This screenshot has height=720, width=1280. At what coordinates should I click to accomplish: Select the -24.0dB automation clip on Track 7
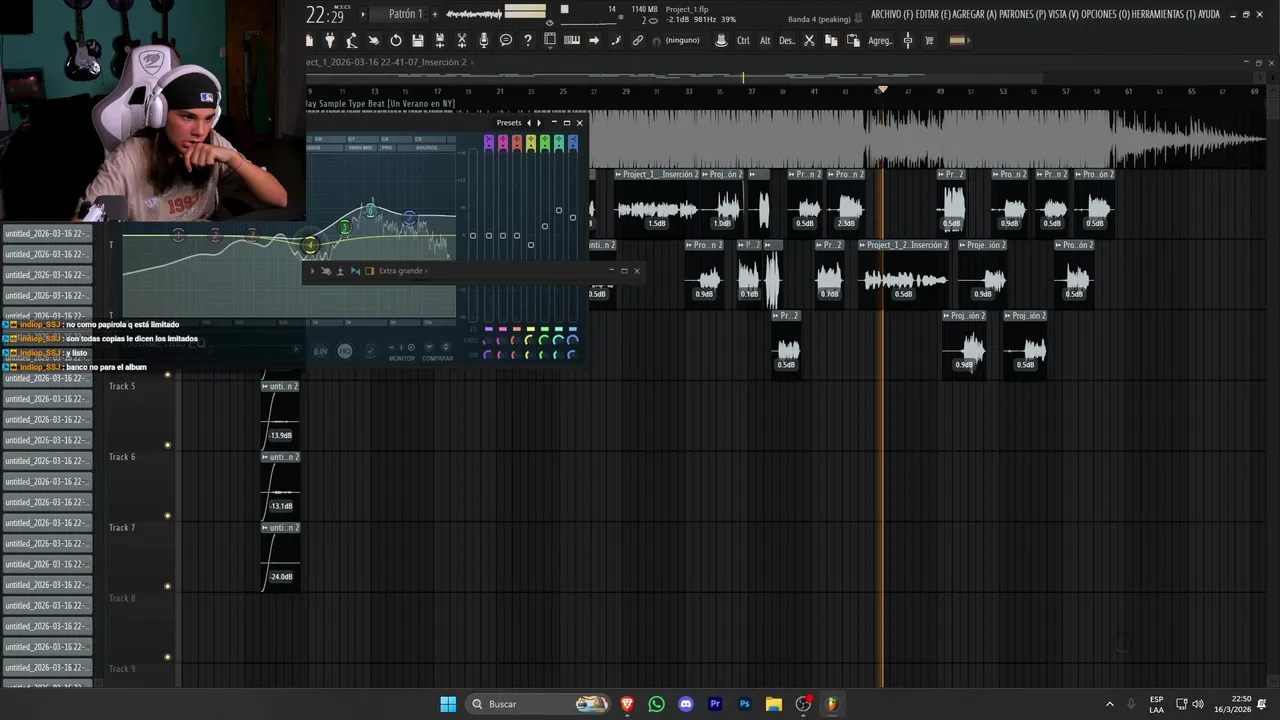click(x=280, y=557)
